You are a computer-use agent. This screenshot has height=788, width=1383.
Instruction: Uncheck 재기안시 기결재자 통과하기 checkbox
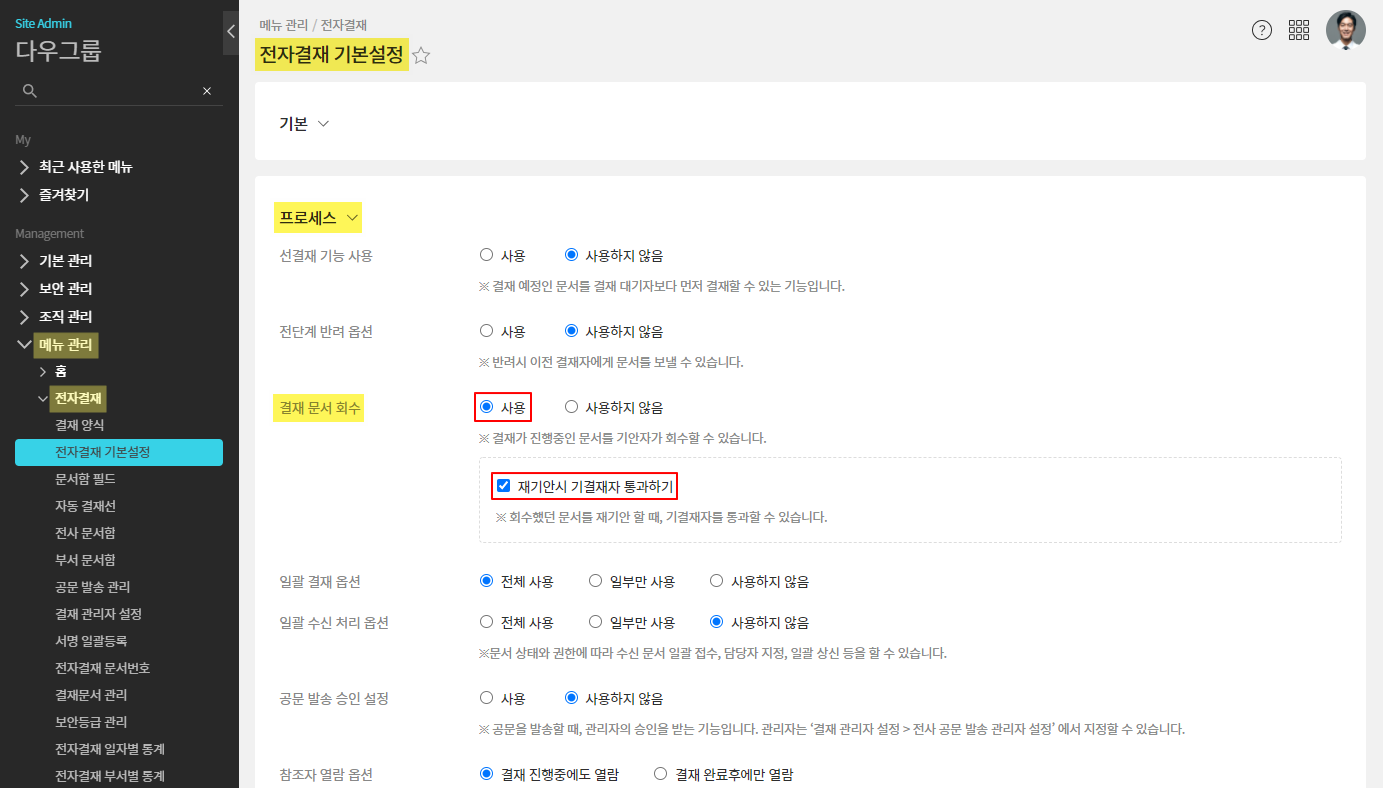[504, 487]
